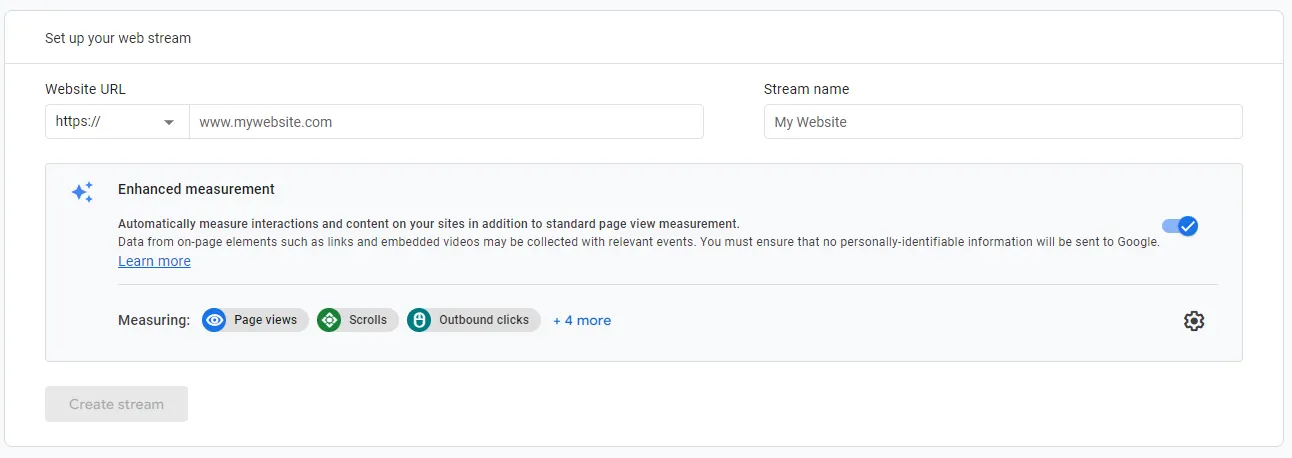Click the Stream name field label

806,89
